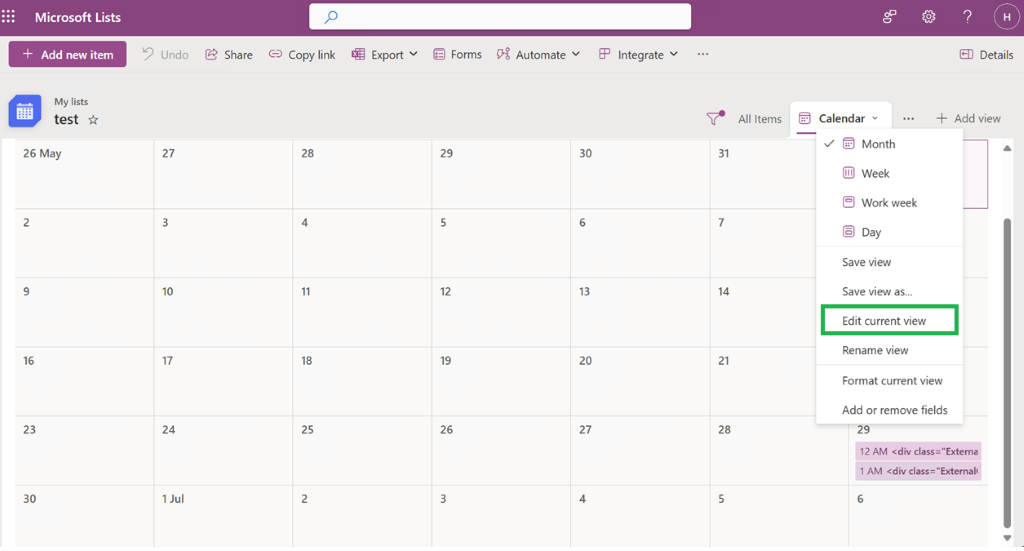Screen dimensions: 1024x551
Task: Open the Help question mark icon
Action: [x=967, y=17]
